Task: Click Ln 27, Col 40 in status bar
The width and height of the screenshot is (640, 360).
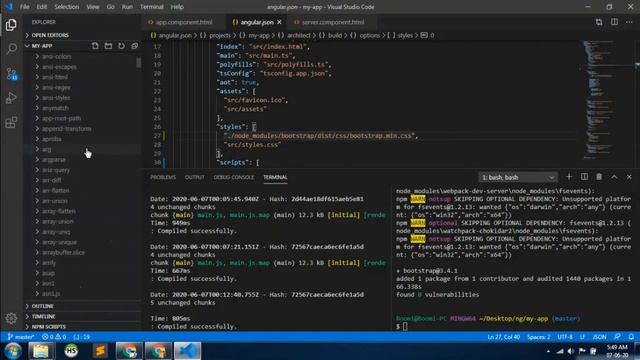Action: (x=503, y=337)
